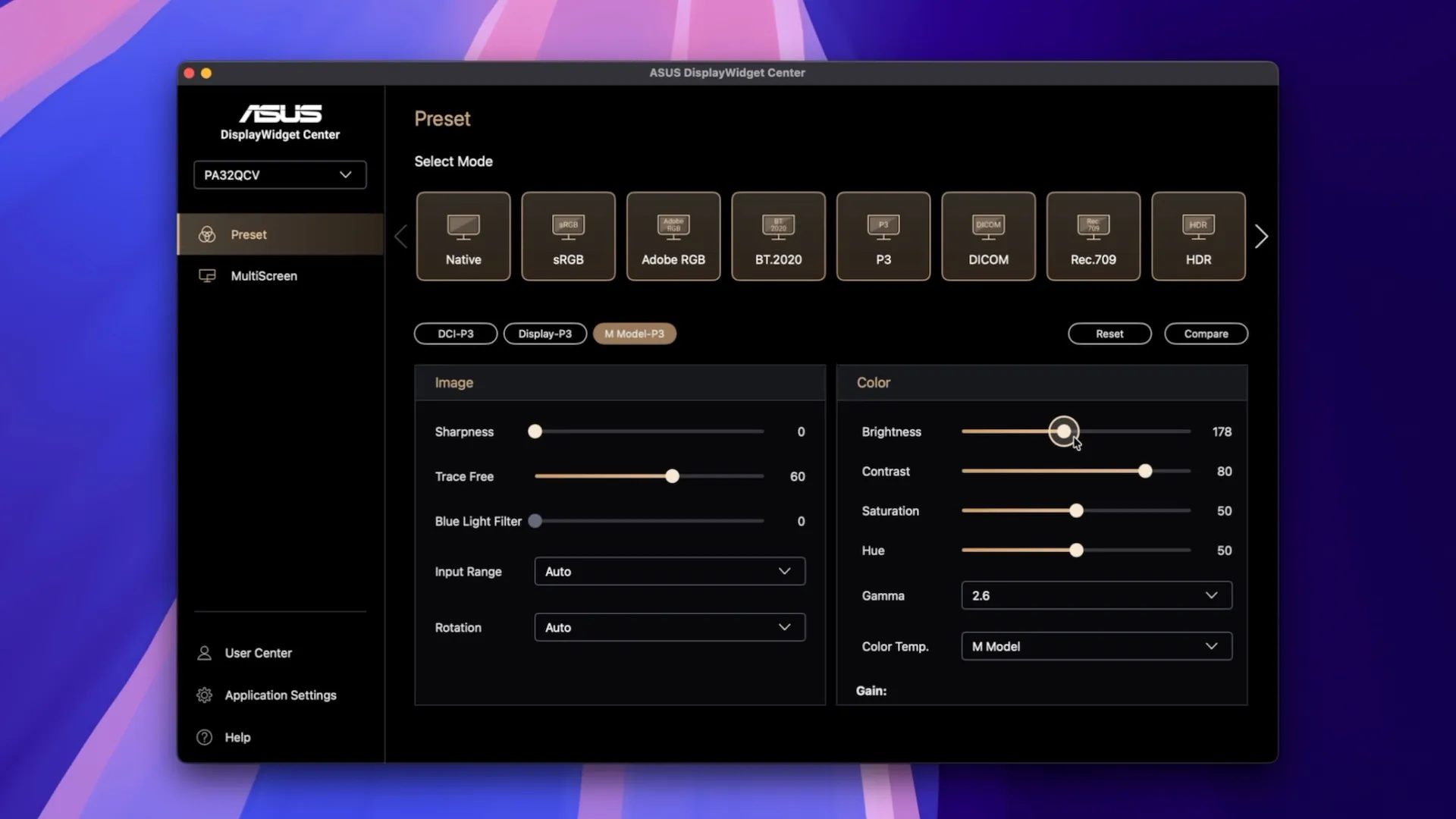Screen dimensions: 1456x819
Task: Activate the HDR mode icon
Action: click(1198, 227)
